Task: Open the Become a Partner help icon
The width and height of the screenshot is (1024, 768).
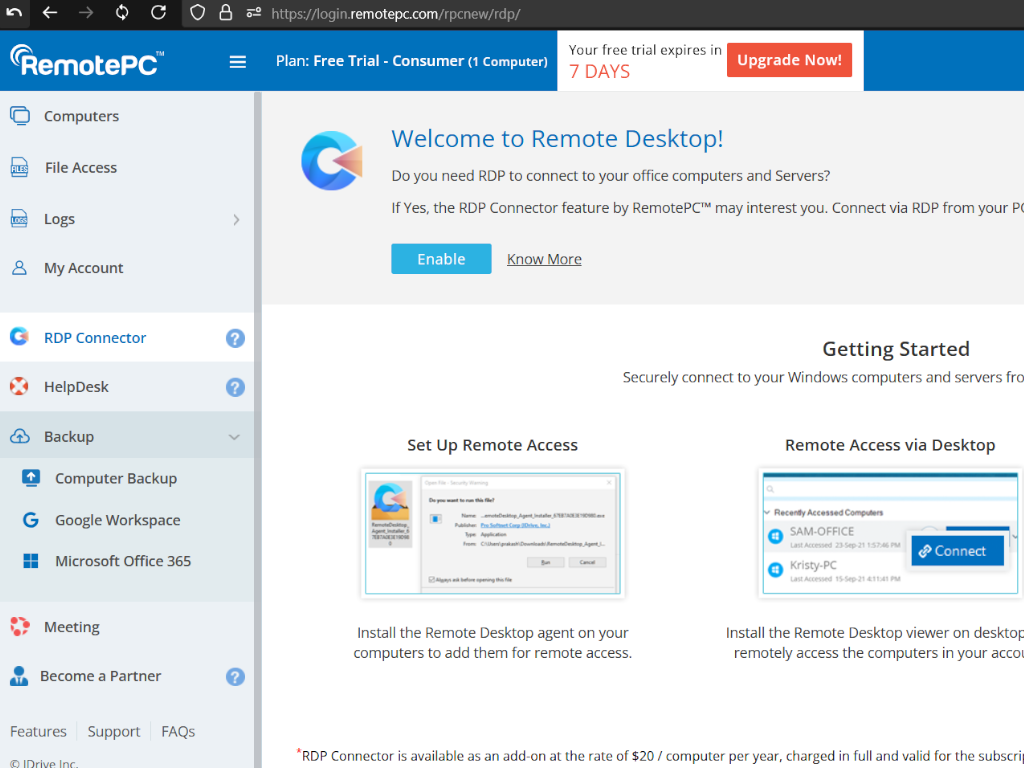Action: pos(235,677)
